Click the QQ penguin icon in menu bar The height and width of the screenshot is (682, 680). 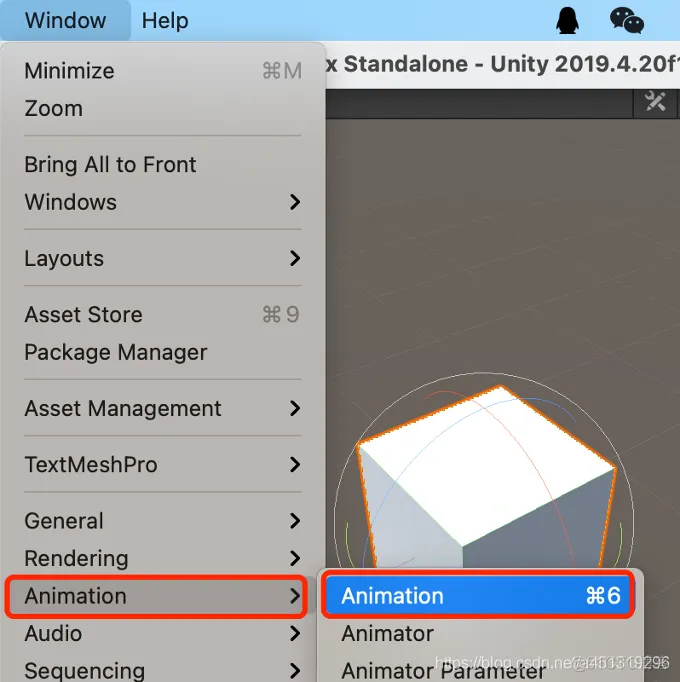coord(568,20)
